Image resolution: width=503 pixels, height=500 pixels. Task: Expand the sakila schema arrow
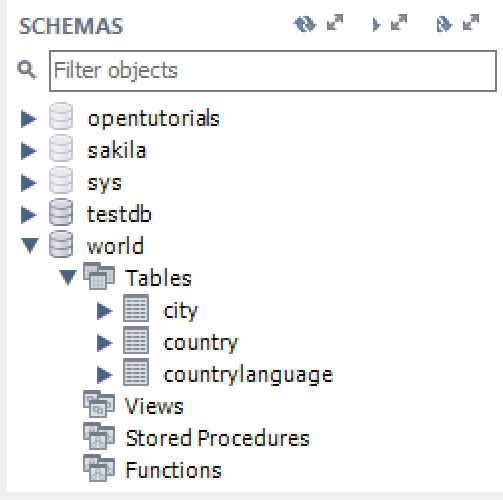coord(28,151)
